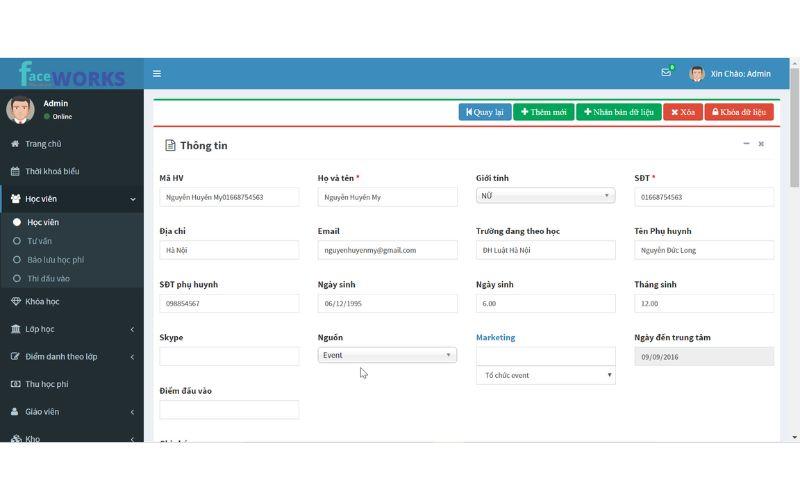Click the hamburger menu toggle icon
The width and height of the screenshot is (800, 500).
(157, 74)
